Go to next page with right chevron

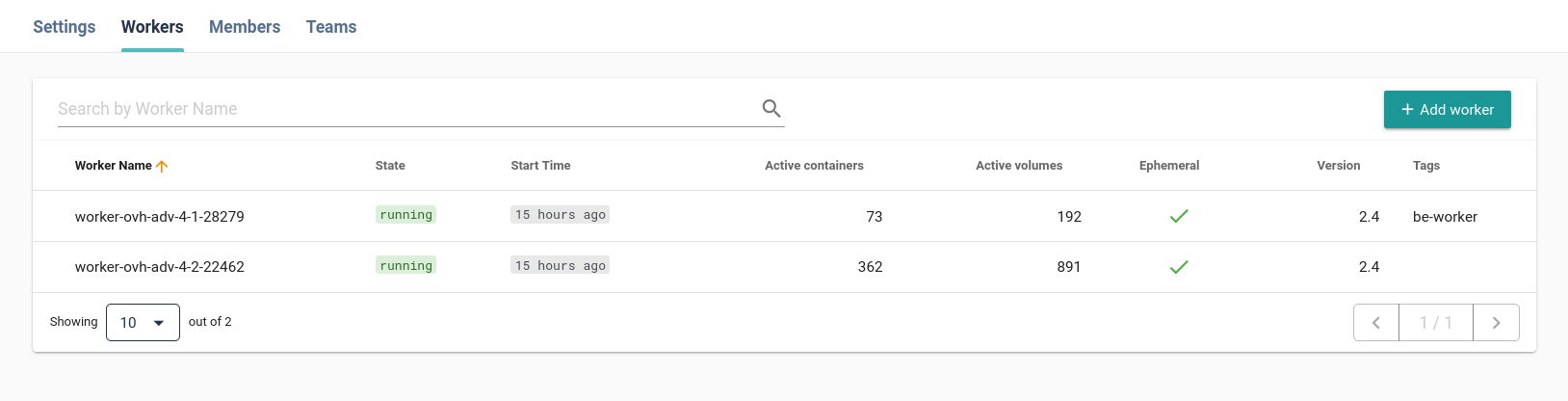(x=1496, y=323)
